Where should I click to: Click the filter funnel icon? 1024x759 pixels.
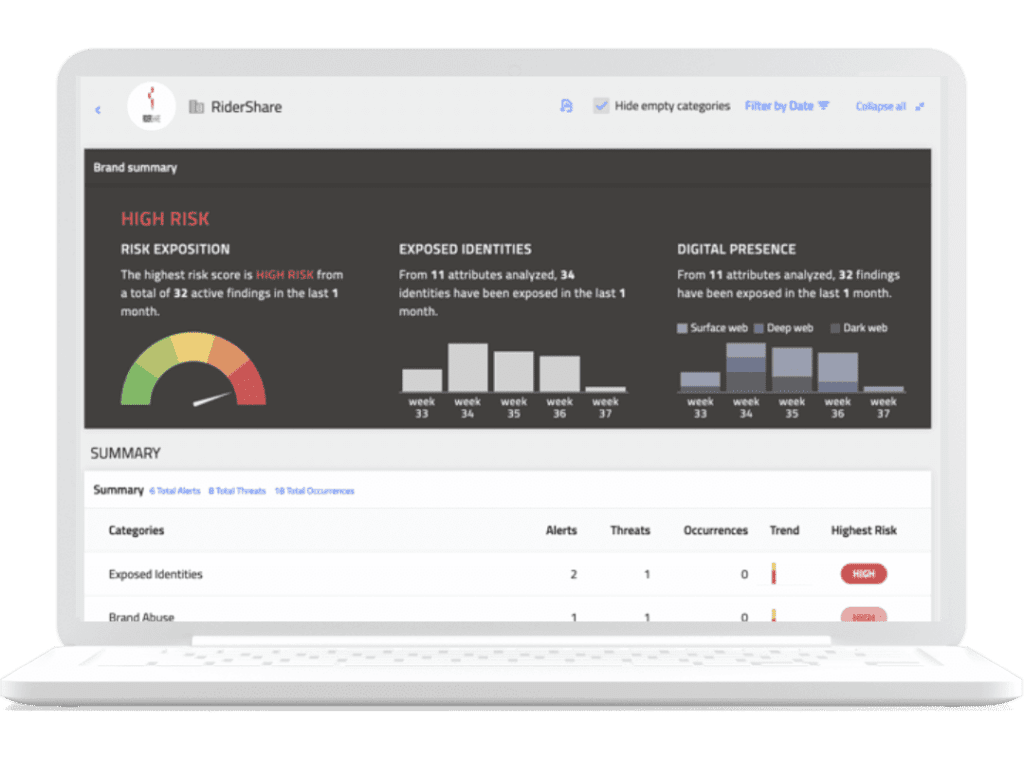pyautogui.click(x=824, y=106)
